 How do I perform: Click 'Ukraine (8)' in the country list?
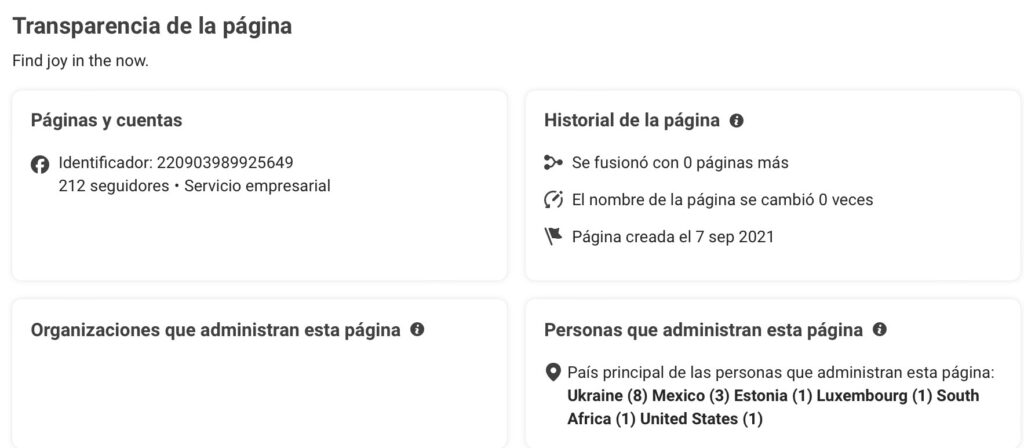(607, 396)
